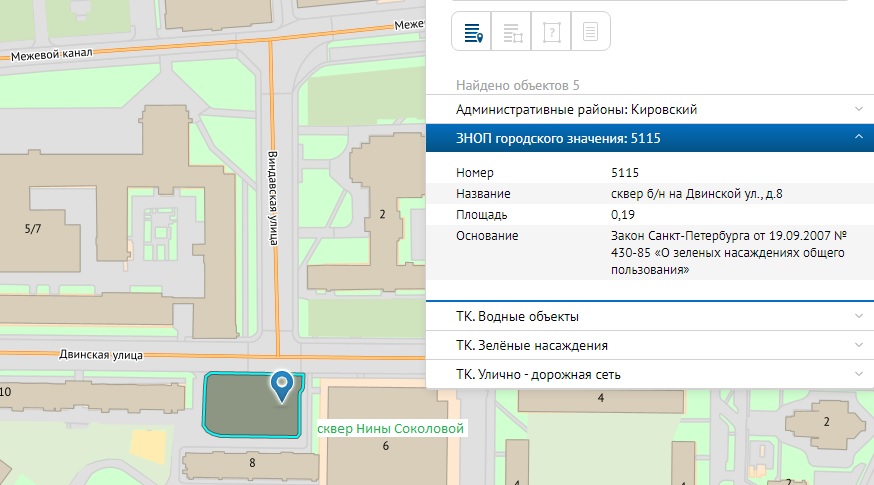
Task: Expand ТК. Водные объекты section
Action: click(649, 316)
